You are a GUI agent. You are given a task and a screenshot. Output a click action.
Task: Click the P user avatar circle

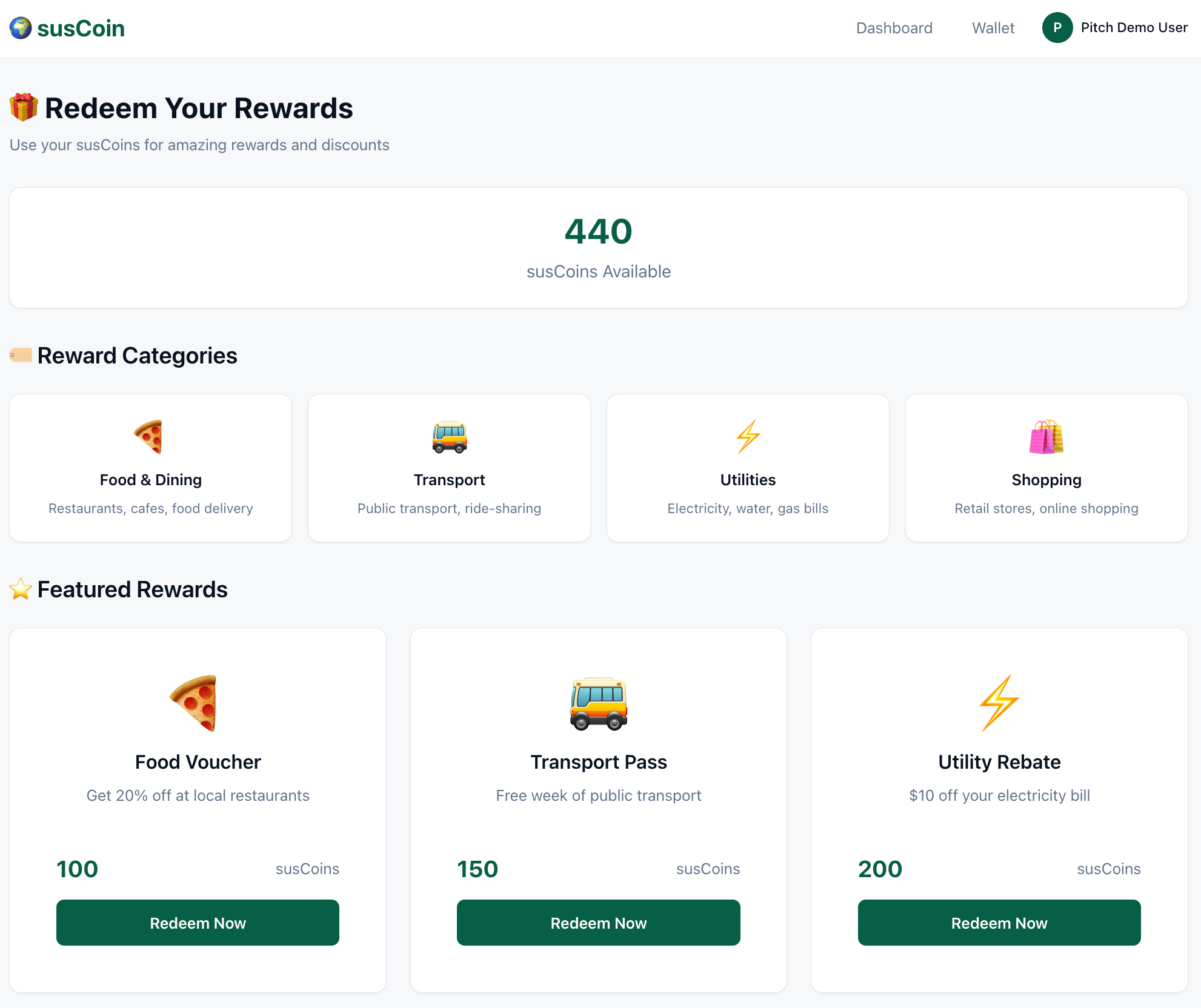[x=1057, y=28]
